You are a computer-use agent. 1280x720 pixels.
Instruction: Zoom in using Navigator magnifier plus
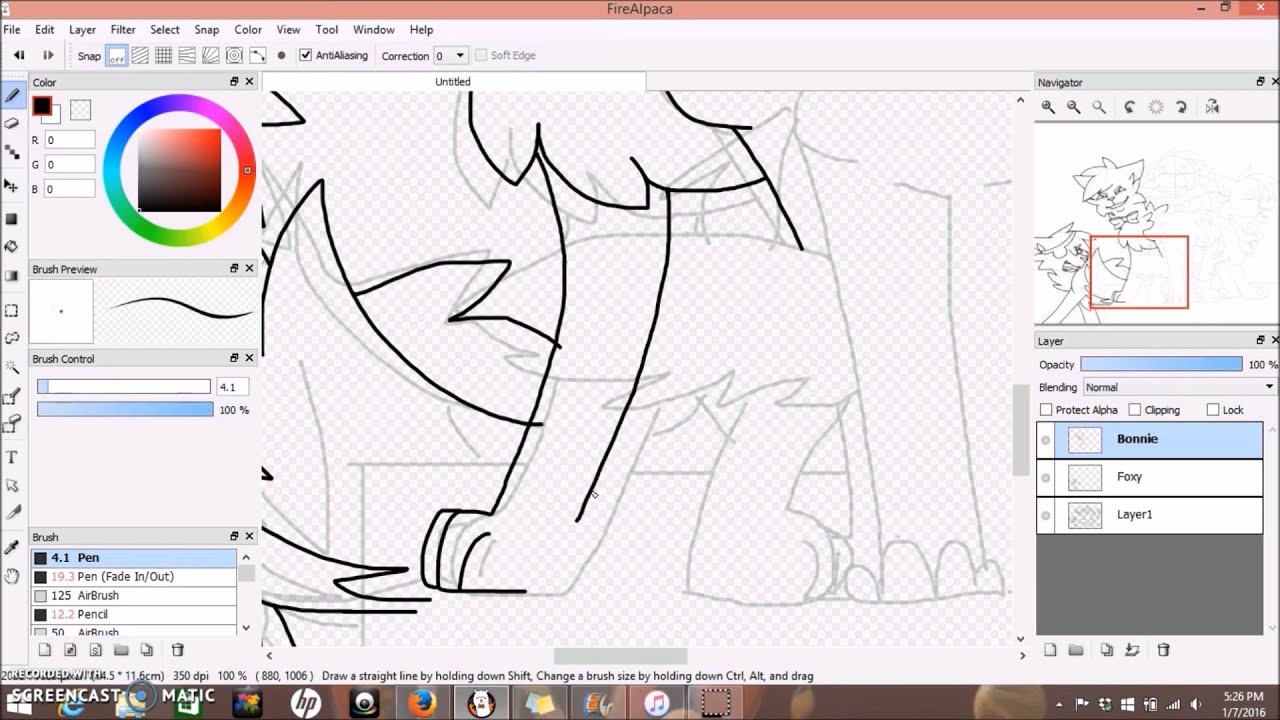pos(1048,107)
